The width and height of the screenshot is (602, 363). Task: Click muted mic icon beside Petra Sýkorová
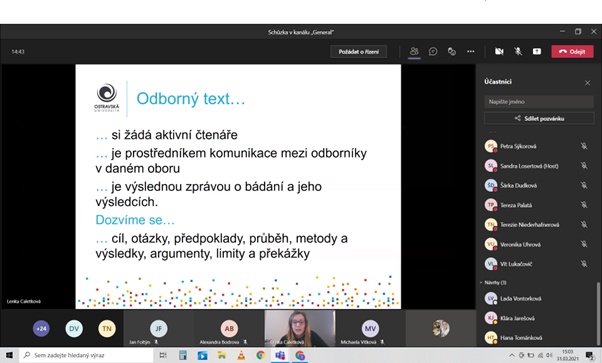tap(584, 146)
